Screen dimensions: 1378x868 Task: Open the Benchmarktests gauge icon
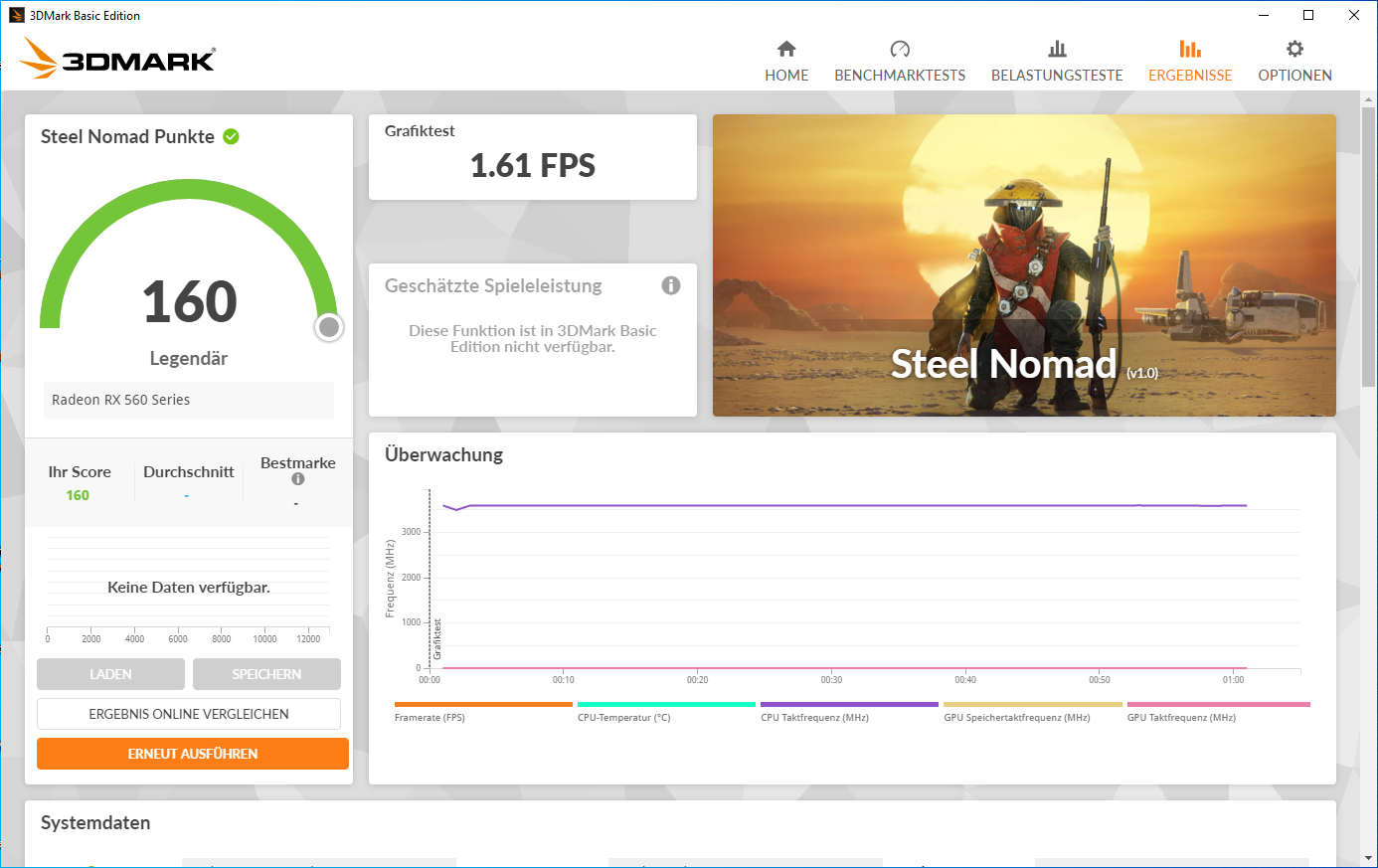(900, 49)
